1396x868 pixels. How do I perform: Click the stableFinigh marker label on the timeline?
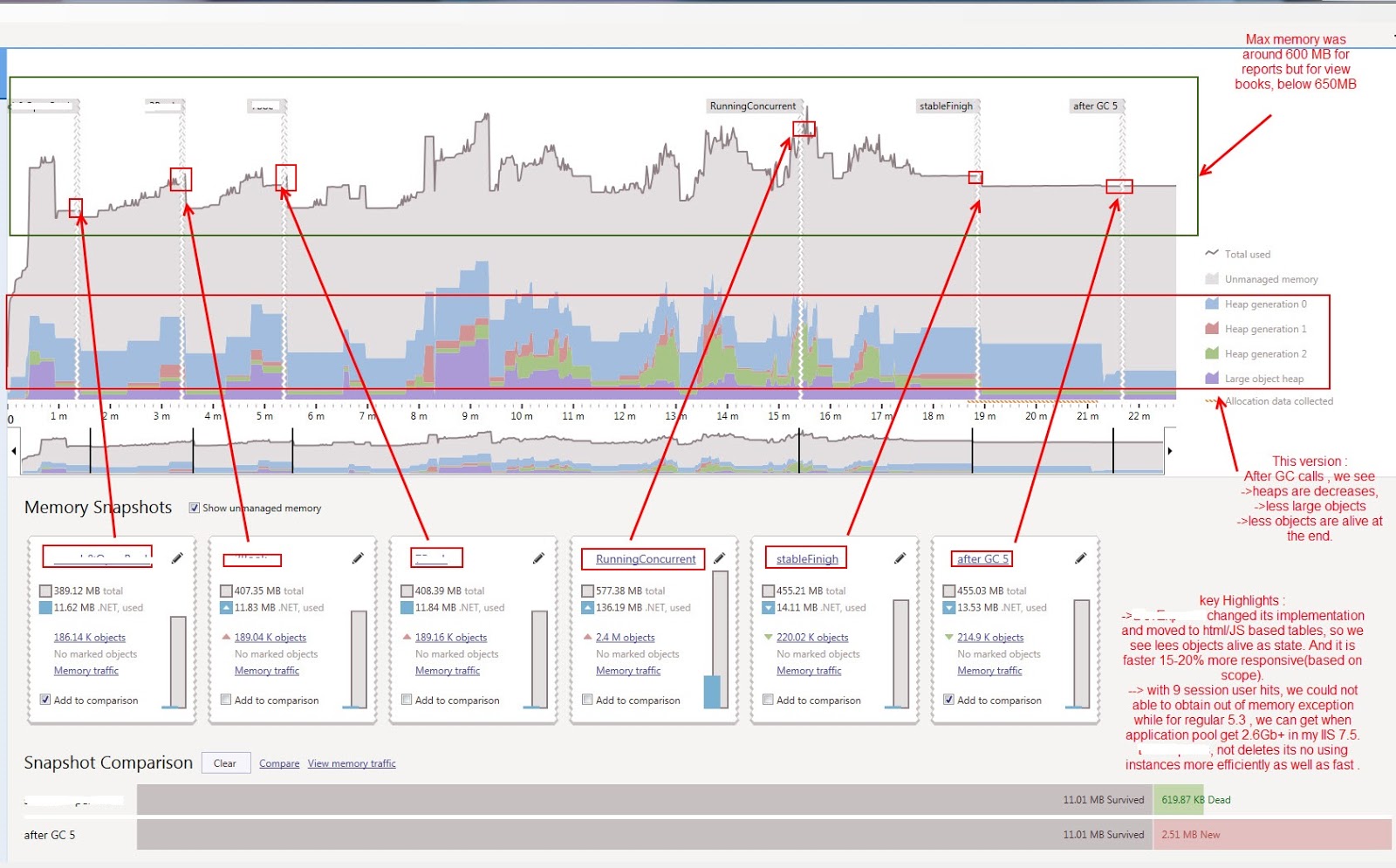point(946,106)
